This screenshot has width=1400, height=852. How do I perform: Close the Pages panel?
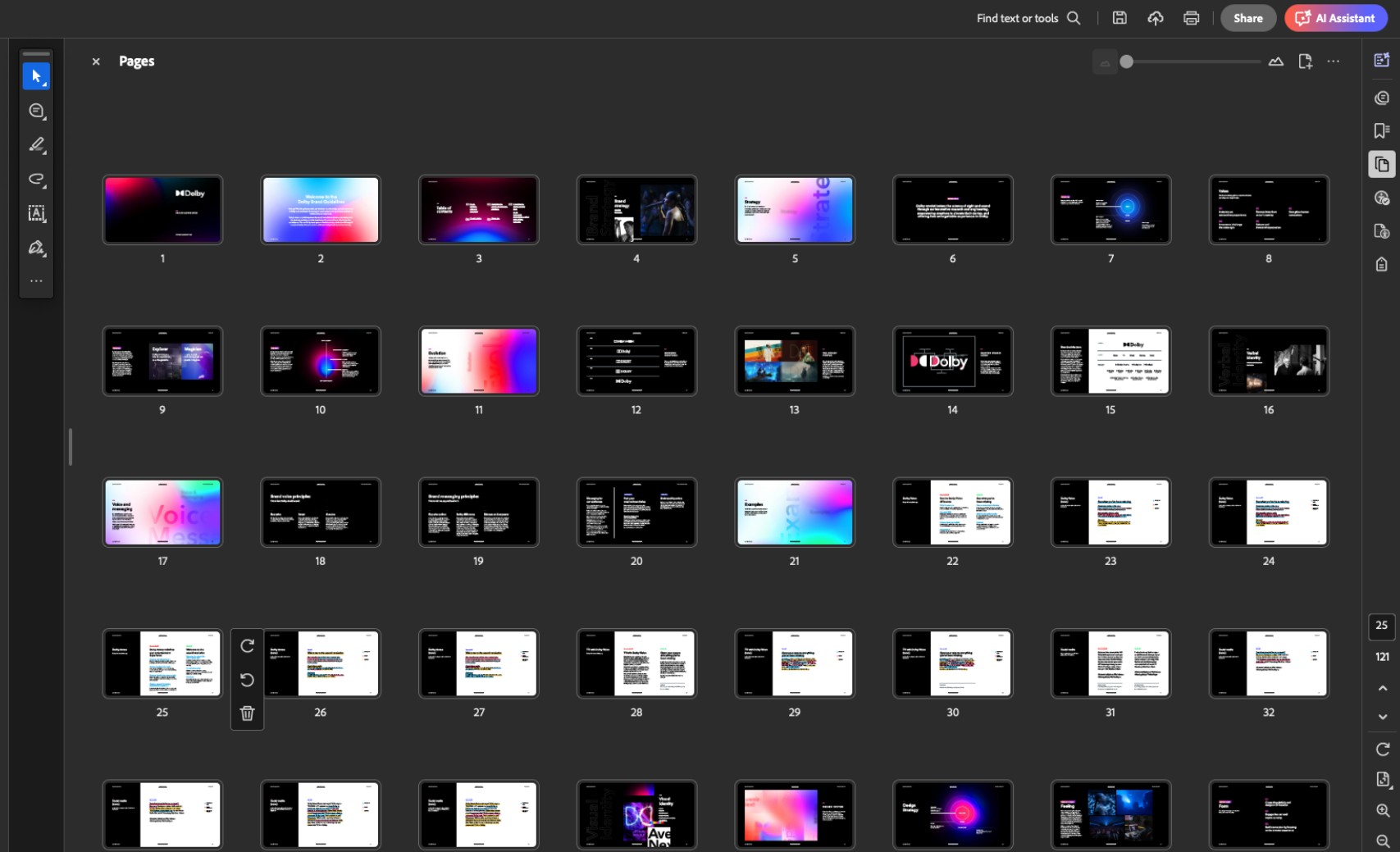(x=96, y=62)
